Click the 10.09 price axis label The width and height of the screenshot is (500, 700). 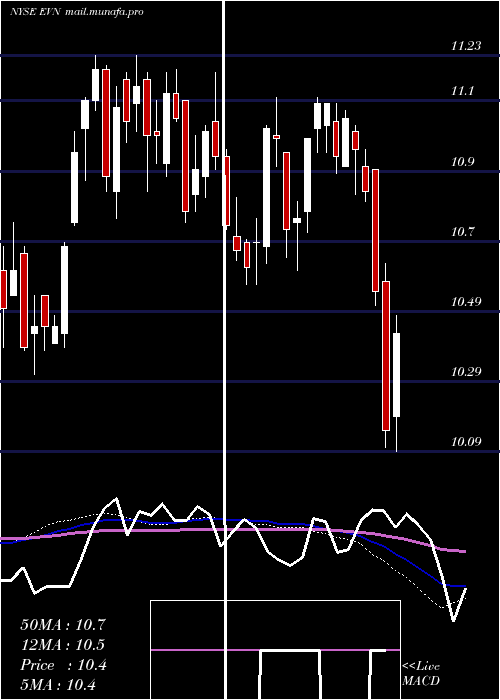[x=466, y=442]
